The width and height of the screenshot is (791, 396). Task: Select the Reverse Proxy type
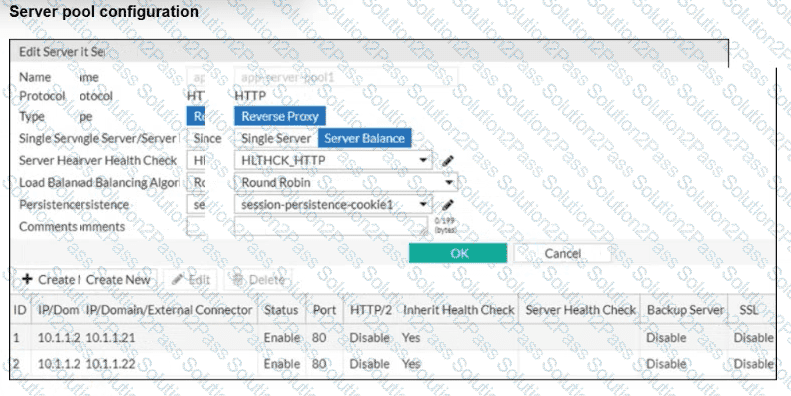(280, 116)
